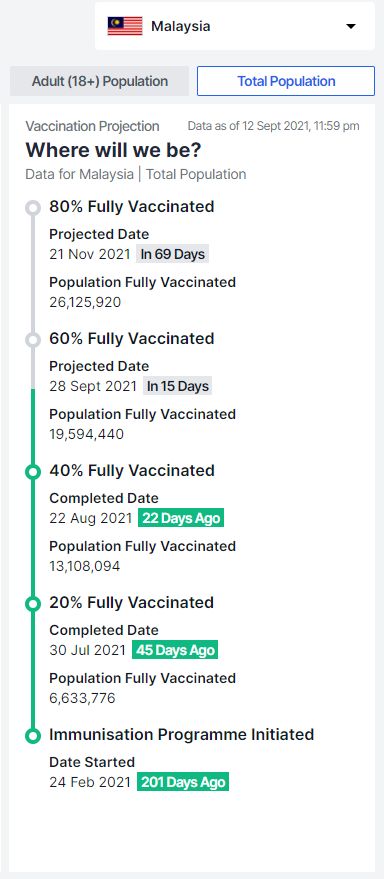
Task: Click the '22 Days Ago' green badge
Action: click(181, 518)
